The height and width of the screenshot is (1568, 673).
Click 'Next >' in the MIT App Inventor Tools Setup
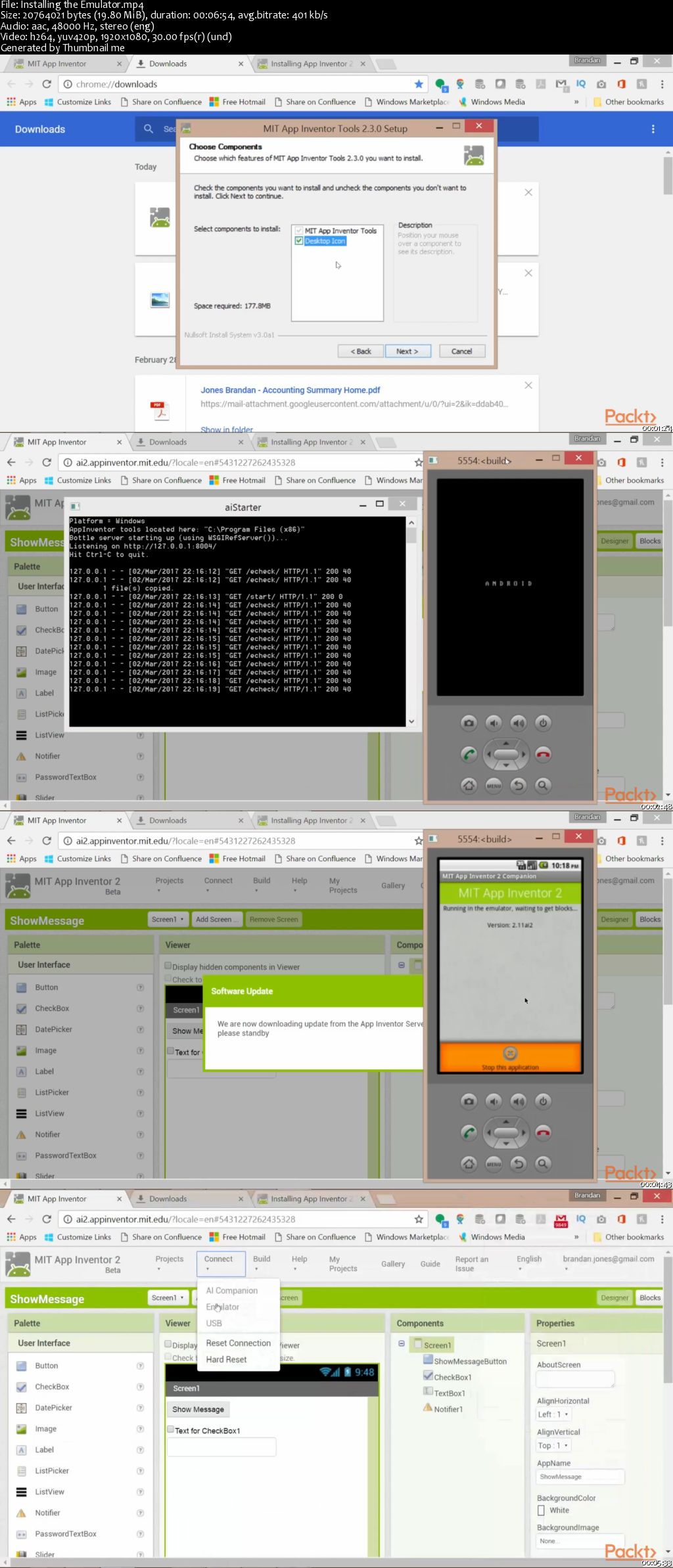(407, 351)
